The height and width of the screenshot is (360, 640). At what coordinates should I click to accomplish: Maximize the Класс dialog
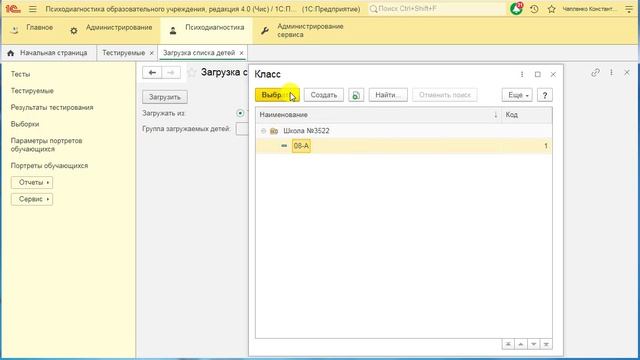tap(538, 74)
